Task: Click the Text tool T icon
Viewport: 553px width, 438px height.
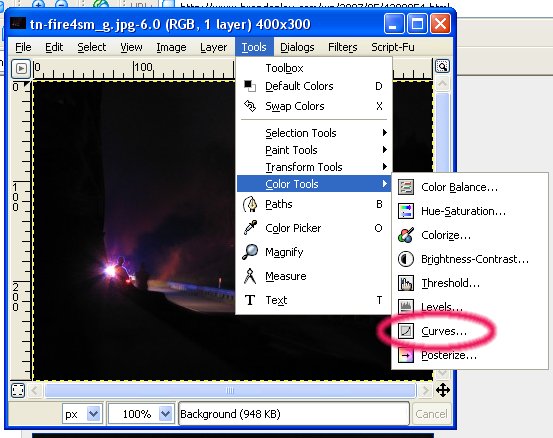Action: tap(250, 300)
